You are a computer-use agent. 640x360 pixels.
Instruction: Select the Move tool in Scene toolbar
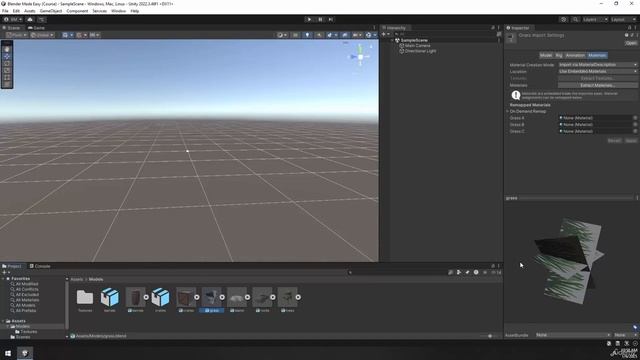[x=7, y=56]
